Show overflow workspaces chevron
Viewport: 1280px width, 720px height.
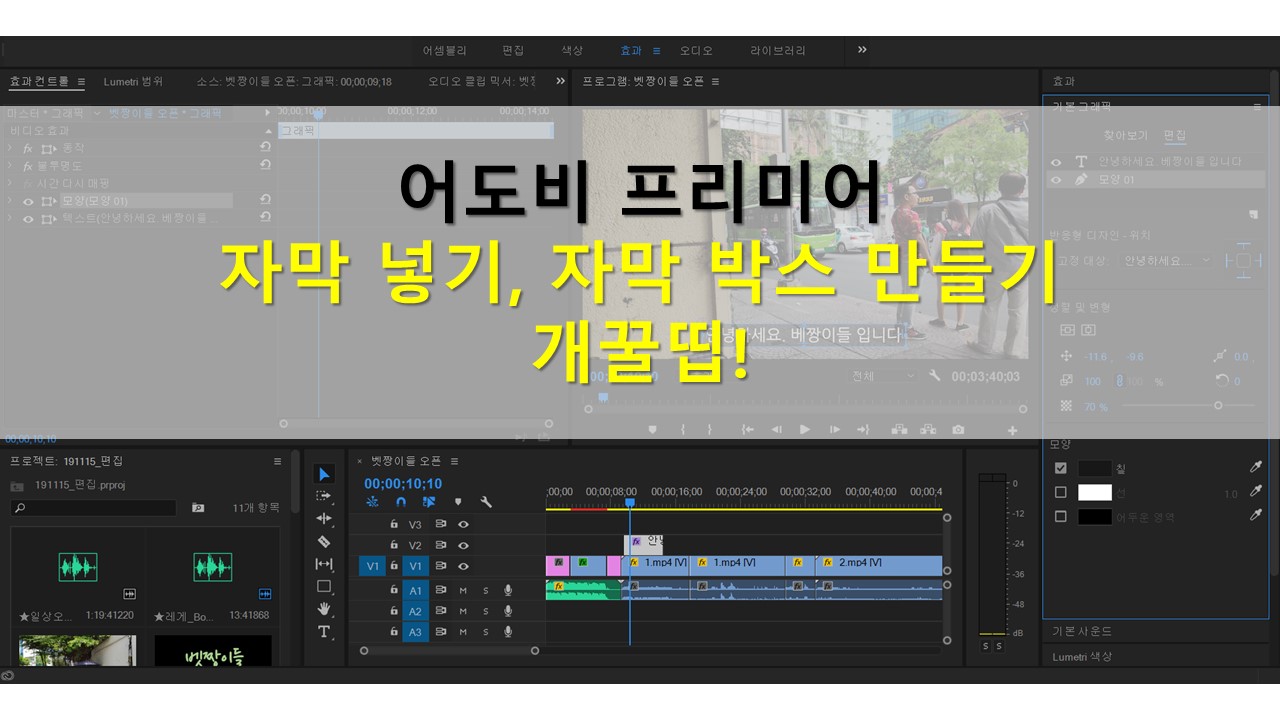(862, 49)
